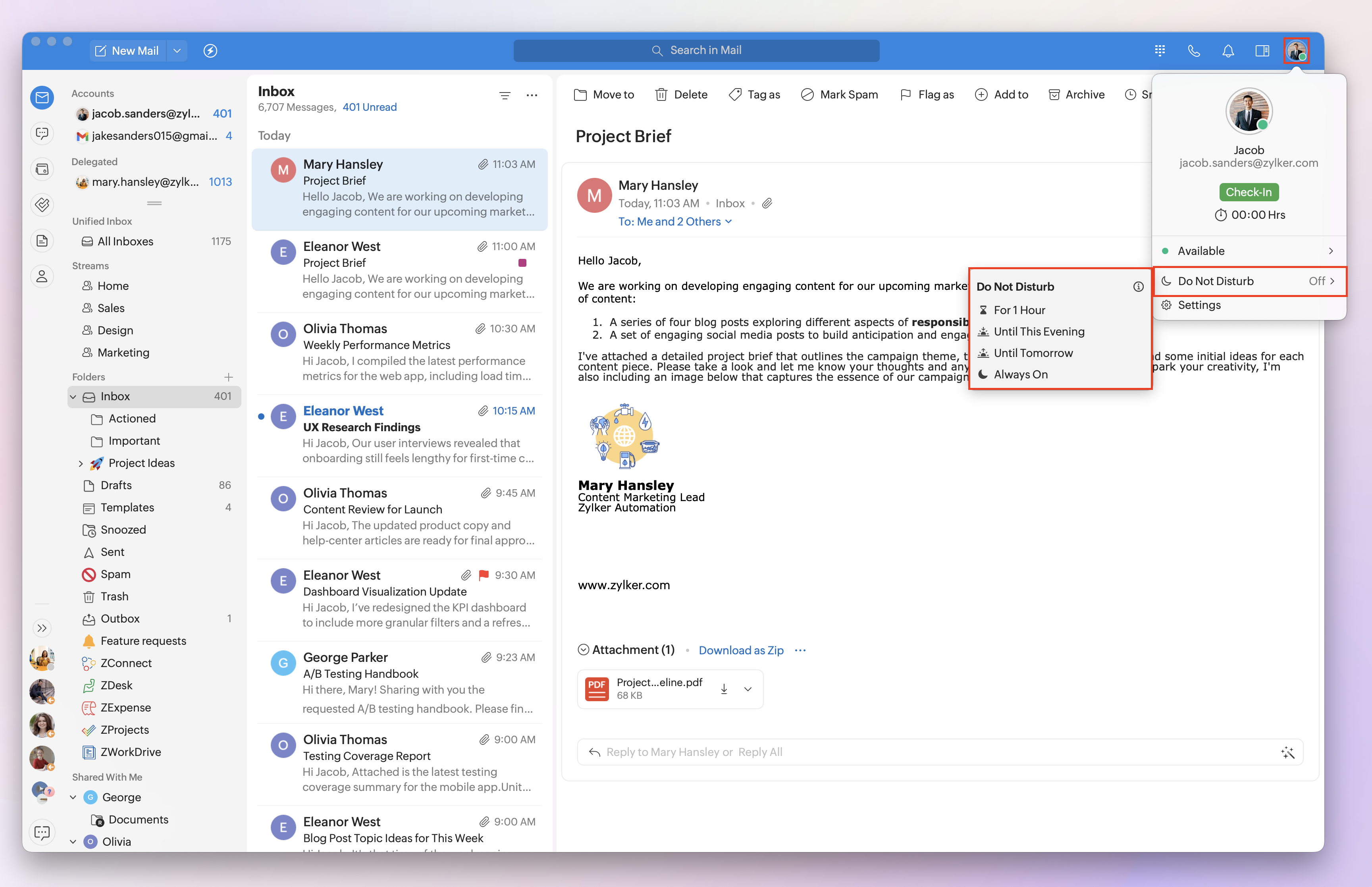Open the calendar icon in left sidebar
The image size is (1372, 887).
pos(42,169)
